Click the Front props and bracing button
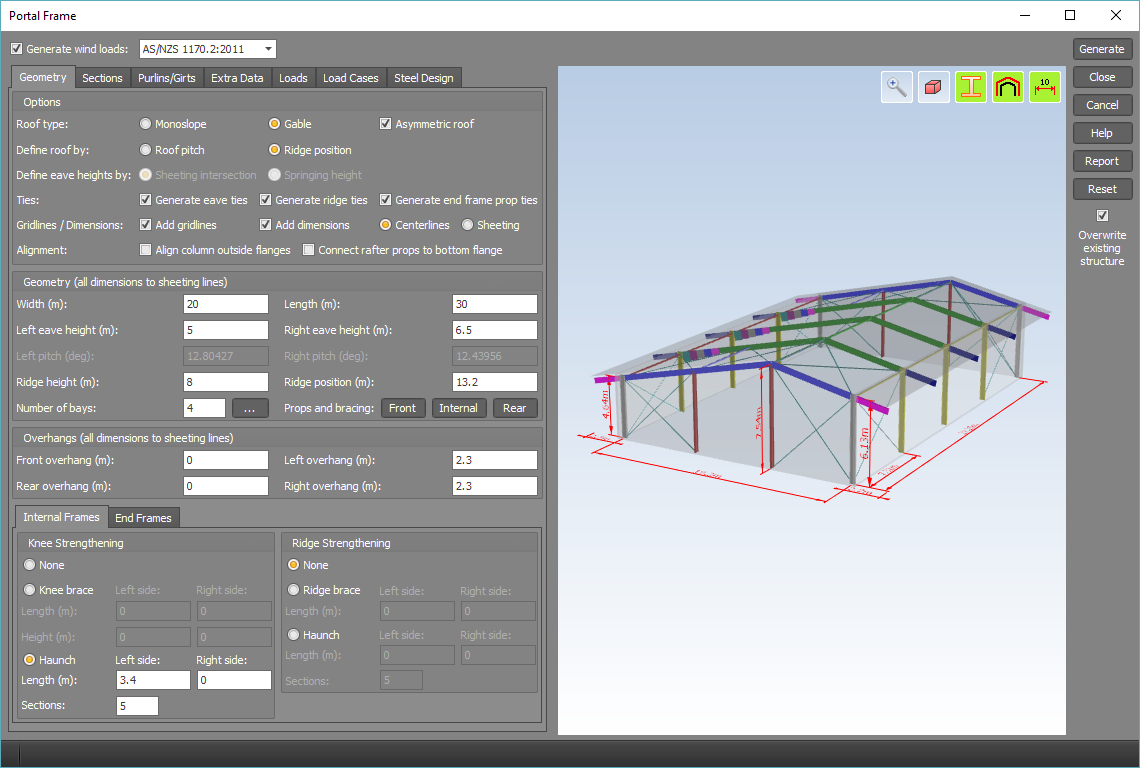 coord(403,408)
